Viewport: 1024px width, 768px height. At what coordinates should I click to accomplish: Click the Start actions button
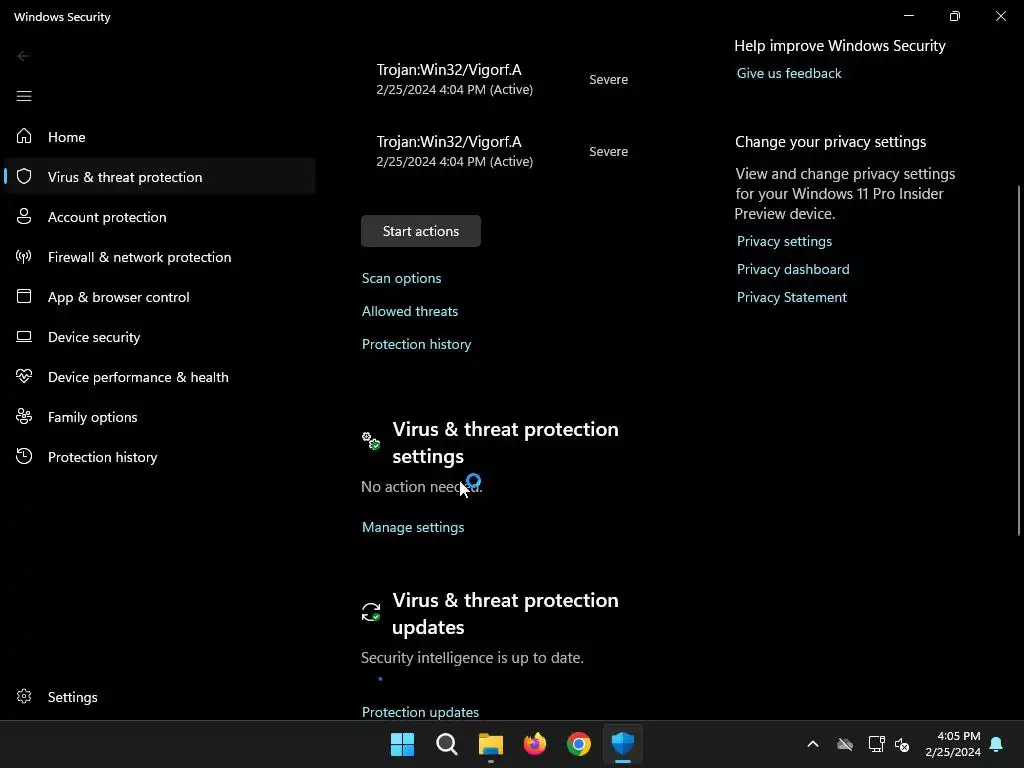click(x=421, y=231)
